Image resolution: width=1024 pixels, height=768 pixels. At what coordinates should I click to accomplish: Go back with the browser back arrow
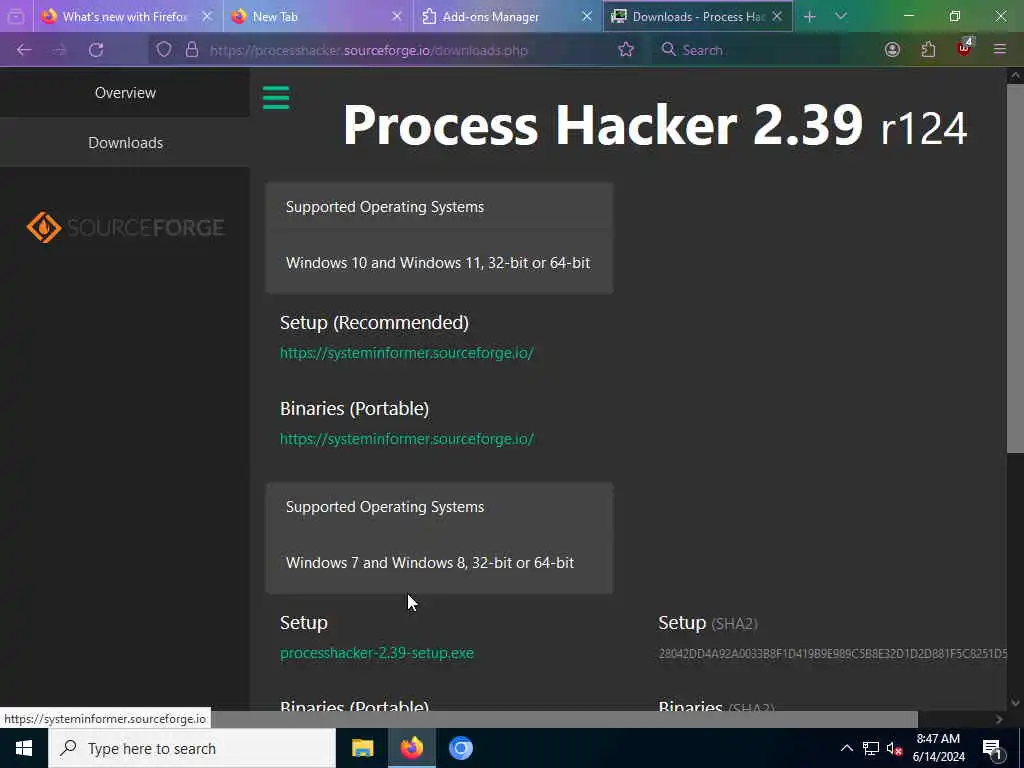[24, 50]
